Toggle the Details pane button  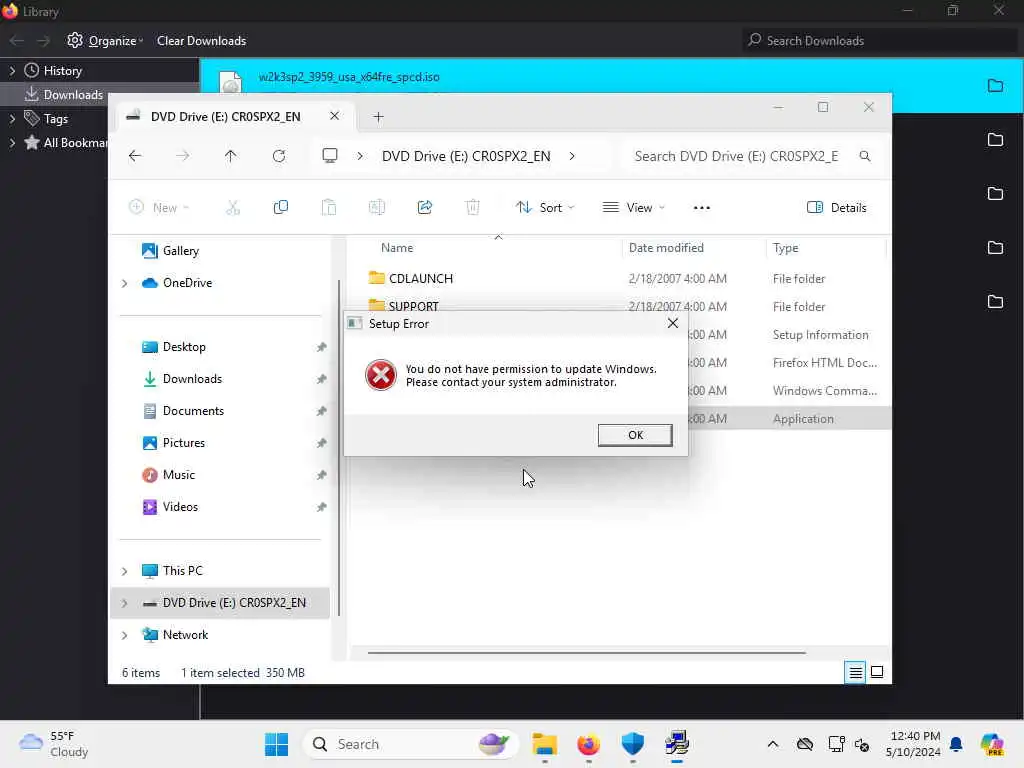837,208
